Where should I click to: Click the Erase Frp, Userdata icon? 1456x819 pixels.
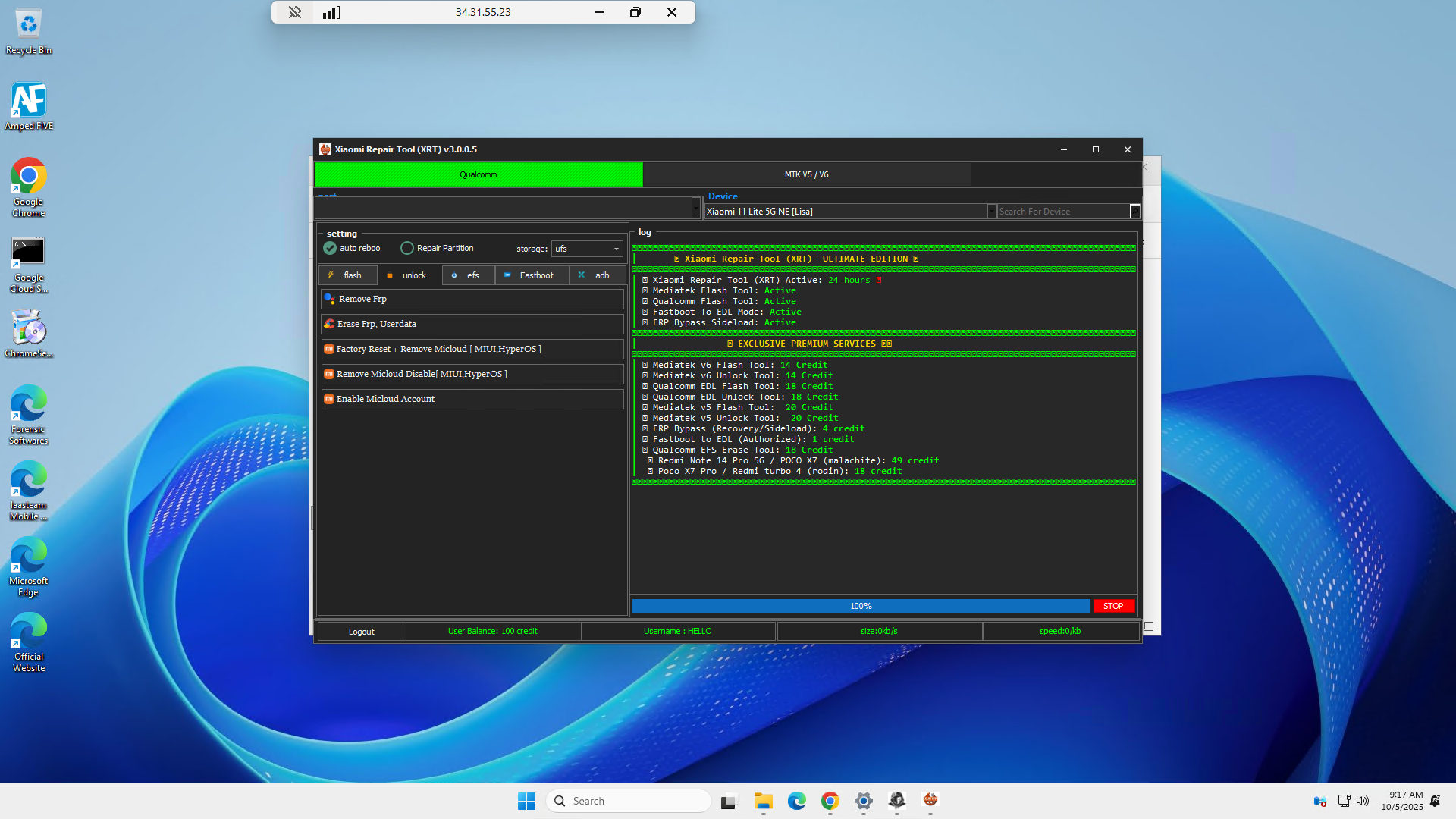tap(329, 324)
